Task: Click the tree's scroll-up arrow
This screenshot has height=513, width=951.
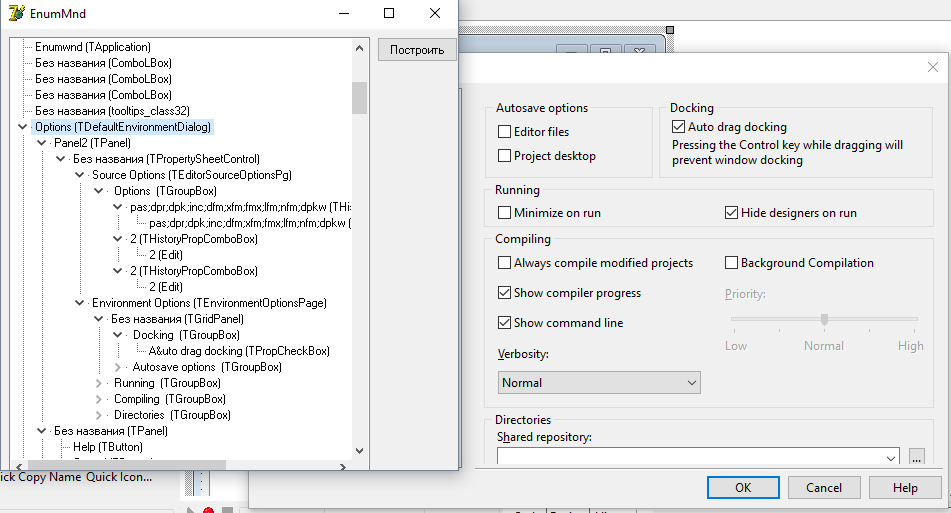Action: point(360,48)
